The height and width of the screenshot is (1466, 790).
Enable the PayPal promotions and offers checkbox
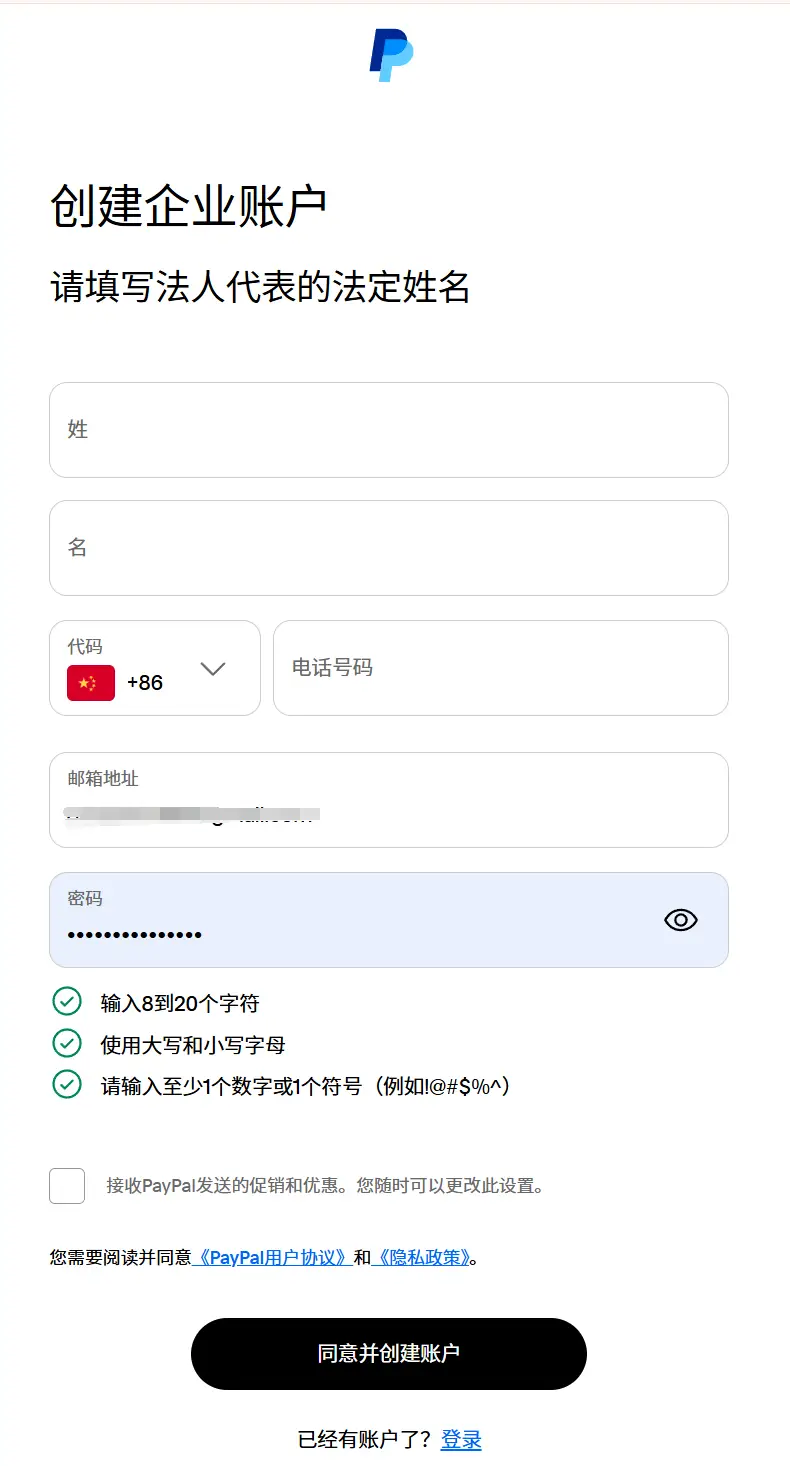pyautogui.click(x=67, y=1186)
